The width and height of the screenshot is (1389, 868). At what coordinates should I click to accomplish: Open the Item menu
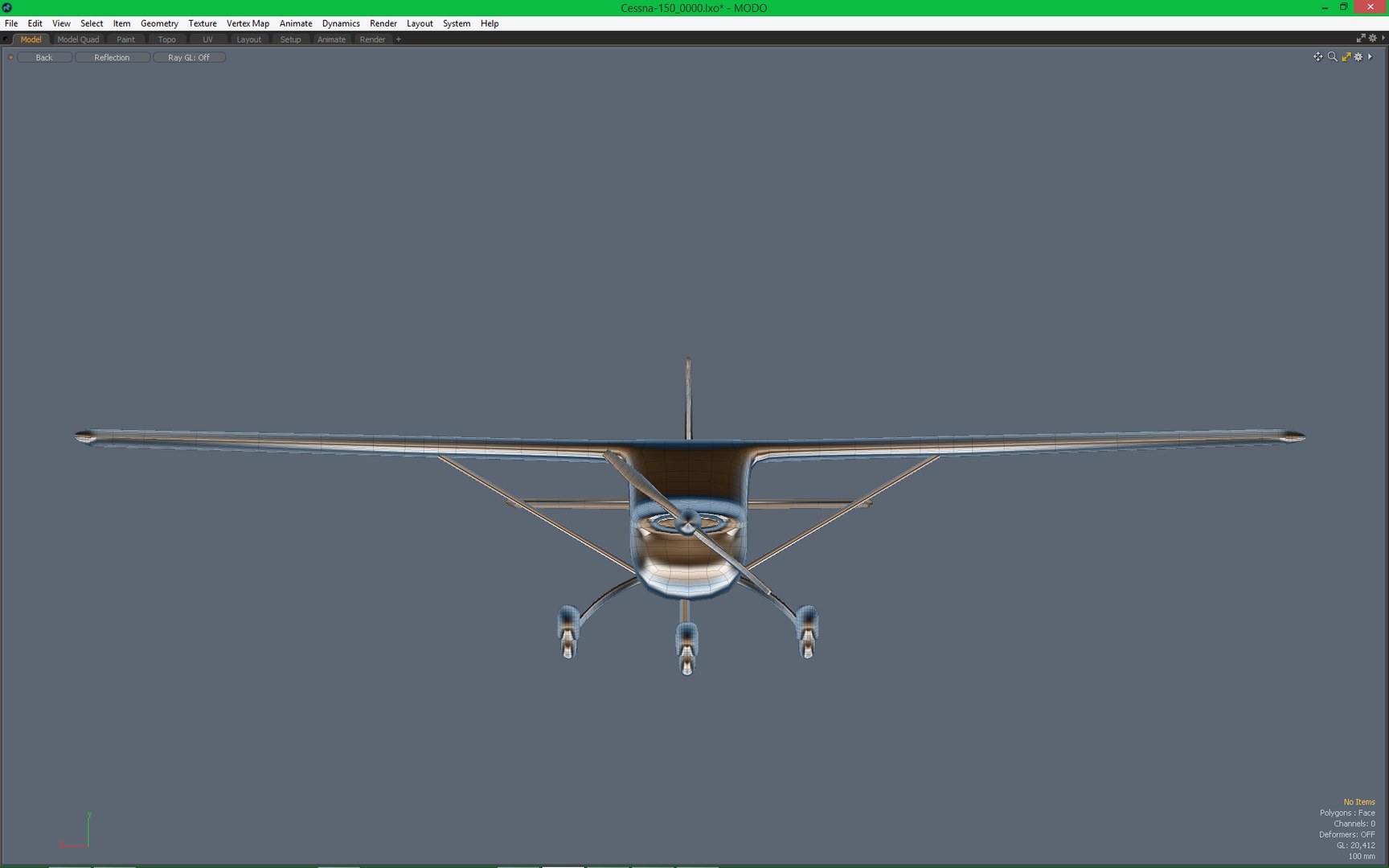pyautogui.click(x=121, y=23)
